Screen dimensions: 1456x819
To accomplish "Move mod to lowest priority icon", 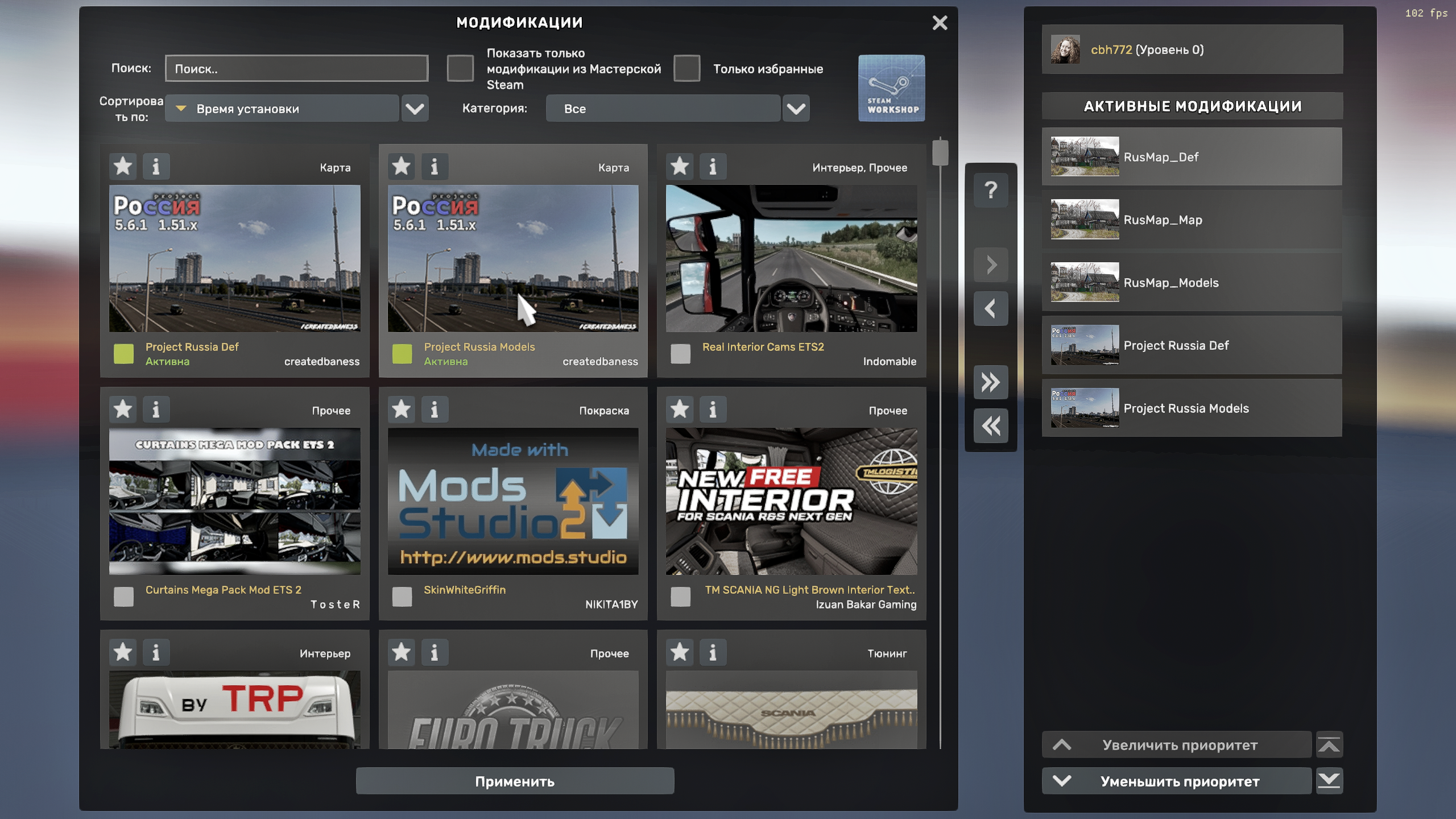I will (1329, 781).
